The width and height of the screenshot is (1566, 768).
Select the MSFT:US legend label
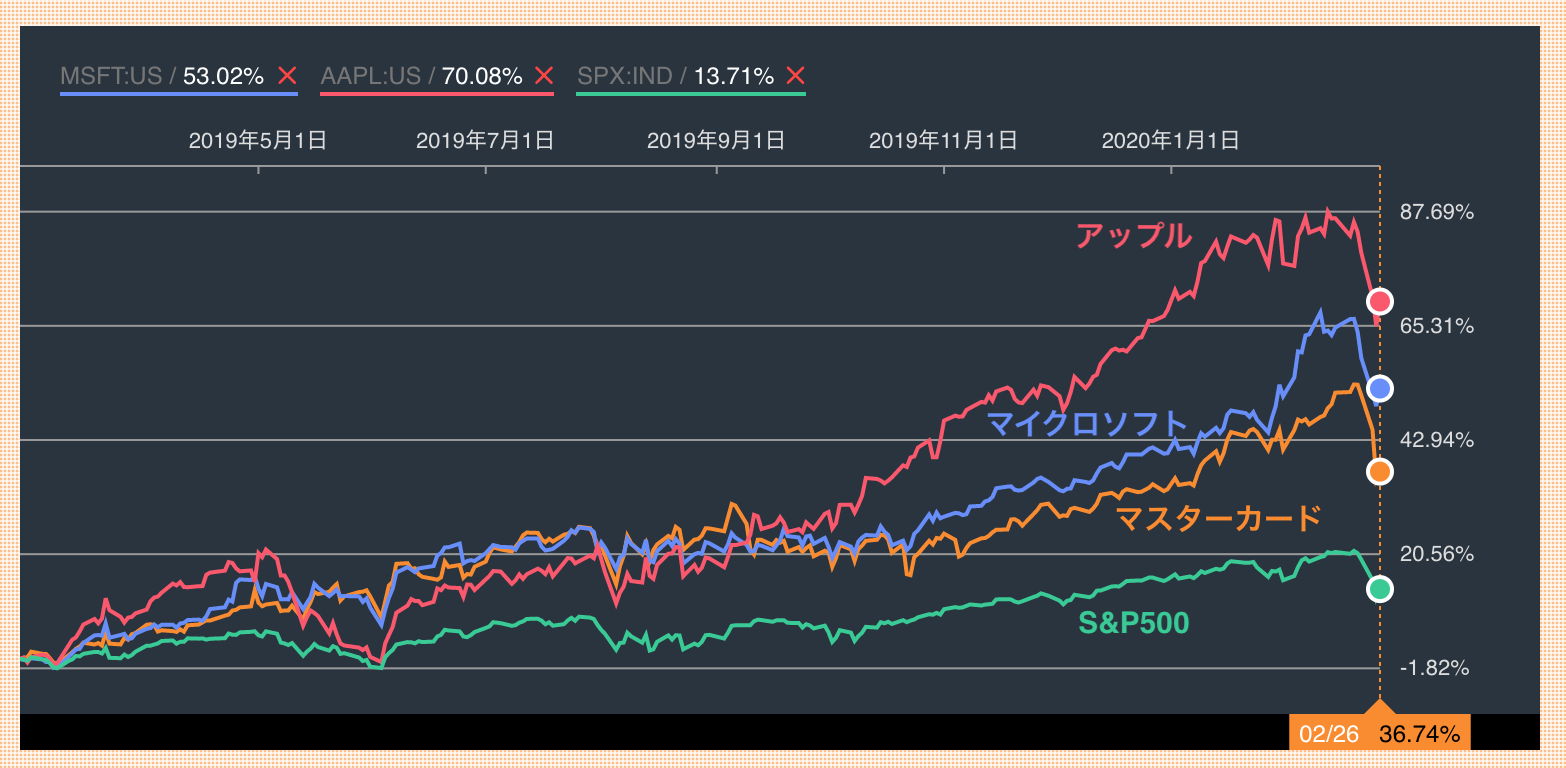click(x=111, y=76)
